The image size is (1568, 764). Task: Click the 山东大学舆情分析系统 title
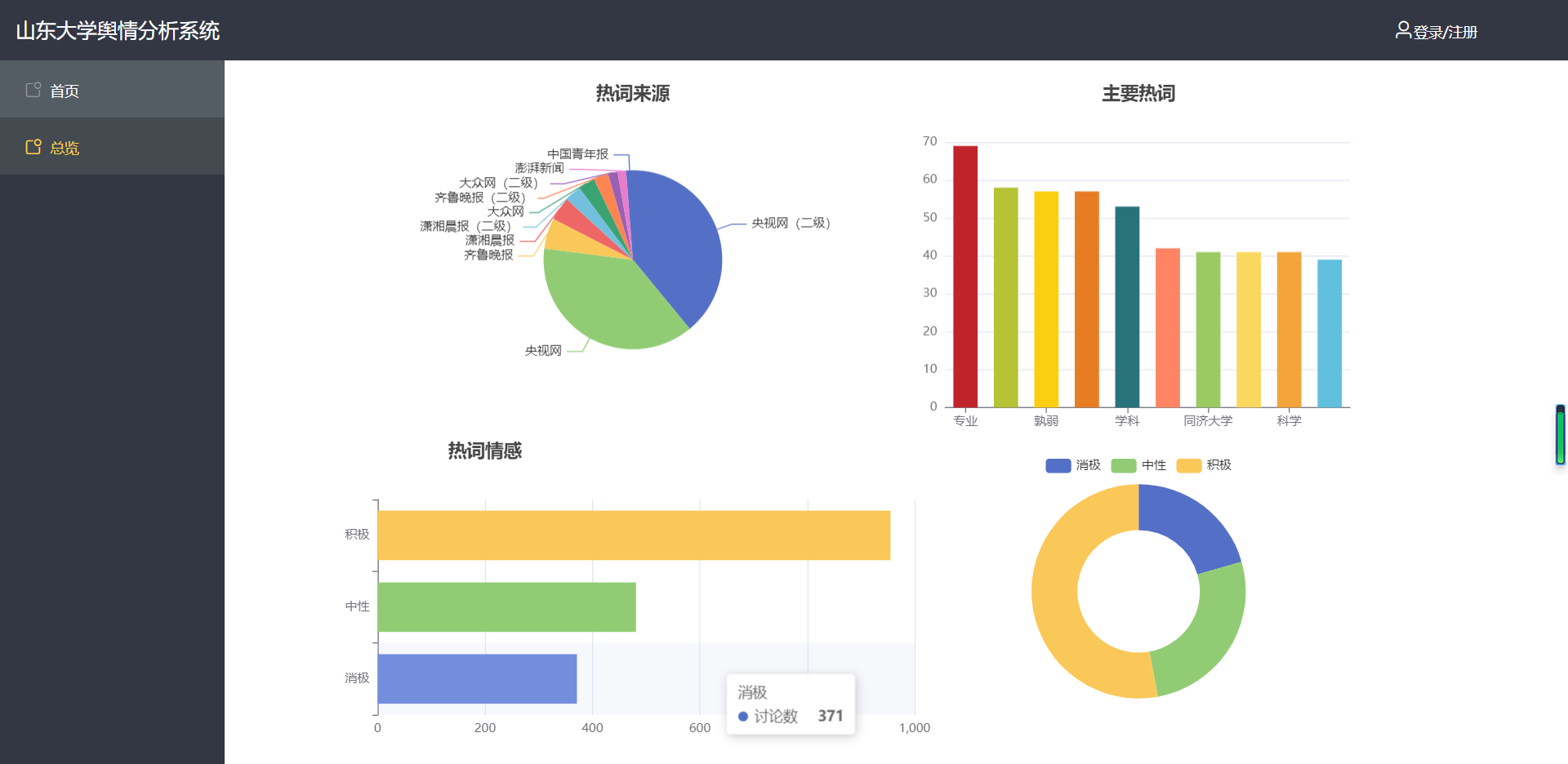tap(118, 31)
